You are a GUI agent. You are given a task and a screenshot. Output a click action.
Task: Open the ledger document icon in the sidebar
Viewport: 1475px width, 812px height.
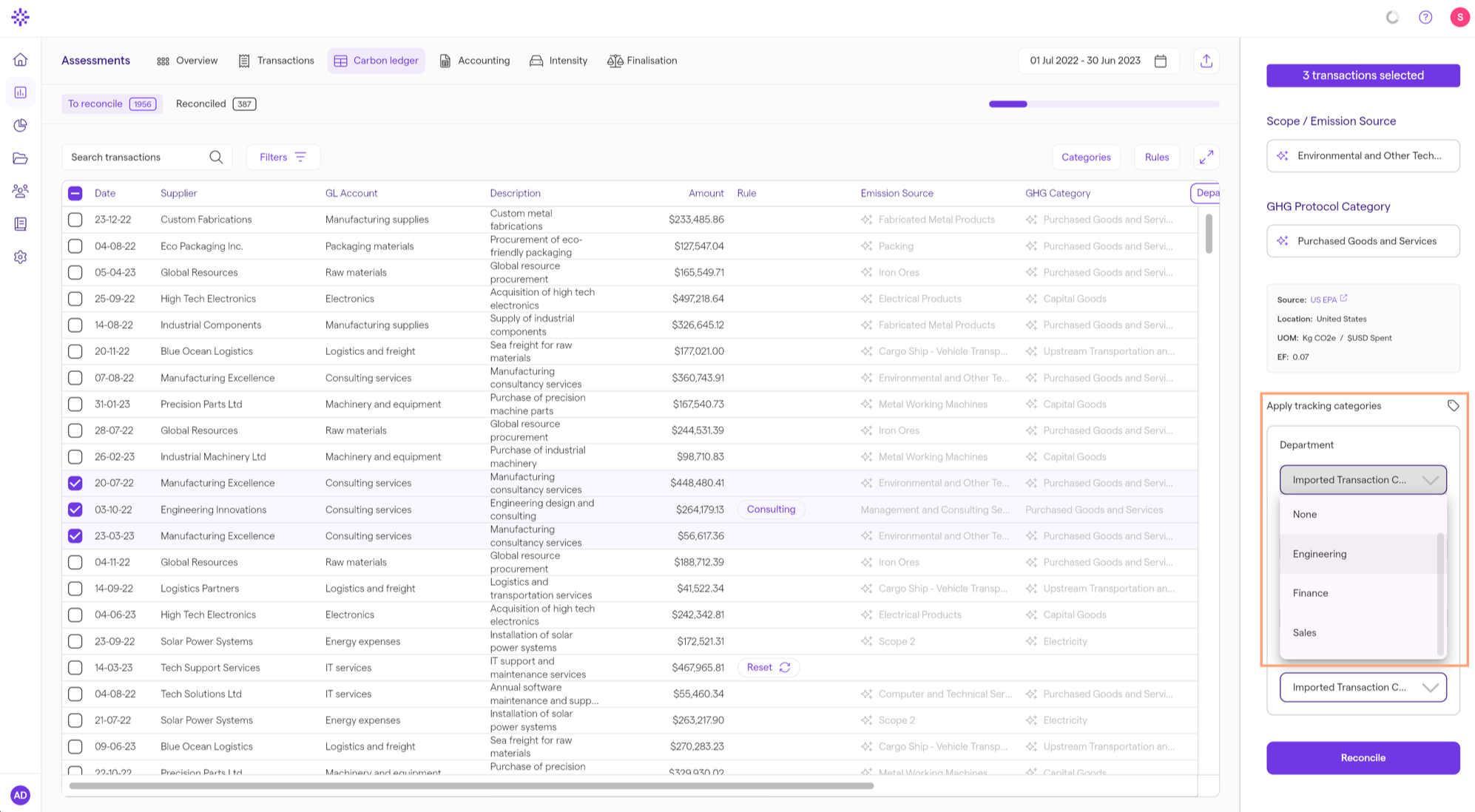tap(21, 224)
